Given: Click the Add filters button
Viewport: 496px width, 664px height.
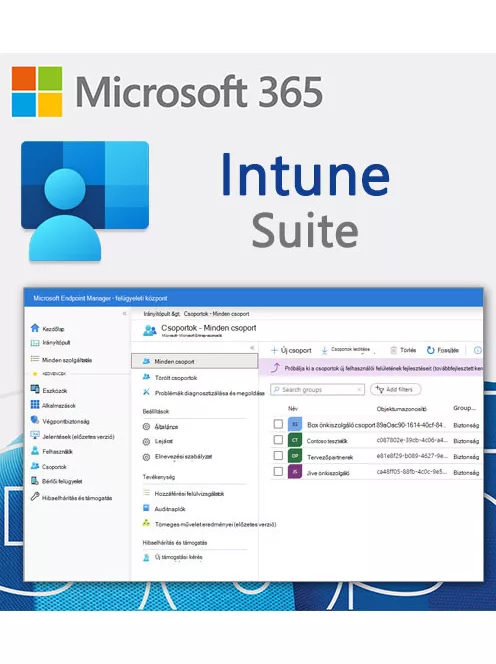Looking at the screenshot, I should (x=396, y=389).
